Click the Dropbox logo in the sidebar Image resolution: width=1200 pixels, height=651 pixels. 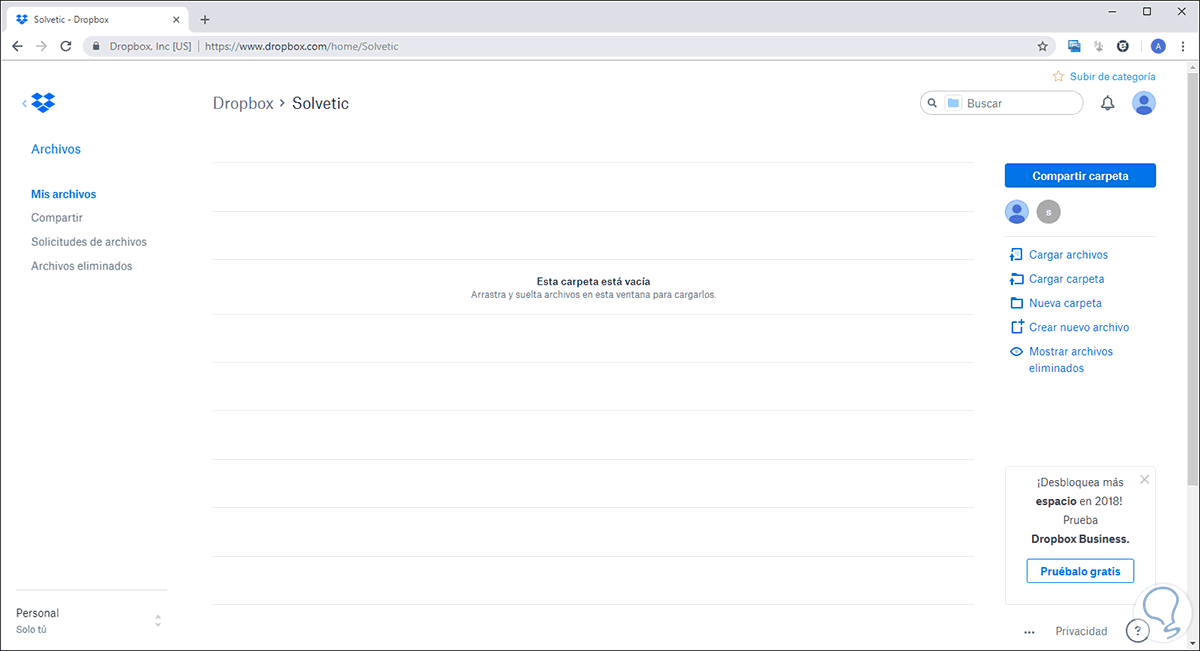pyautogui.click(x=43, y=102)
